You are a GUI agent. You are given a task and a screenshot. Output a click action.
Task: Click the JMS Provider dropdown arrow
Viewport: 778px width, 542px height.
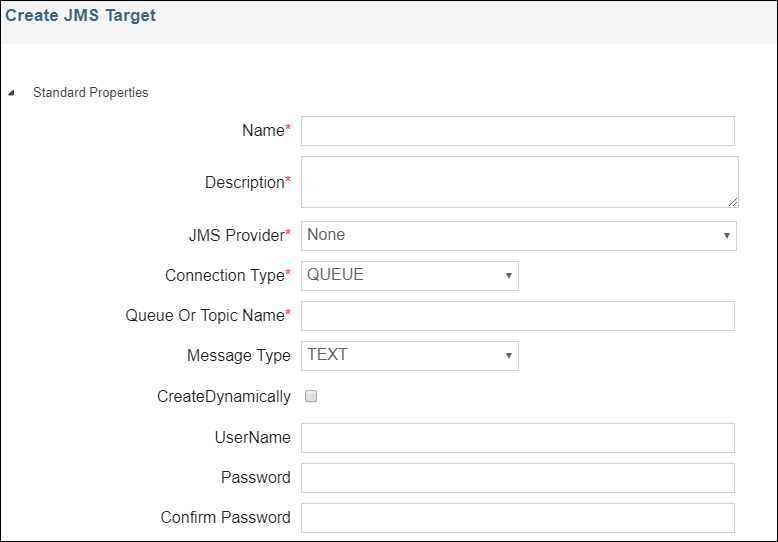(726, 236)
